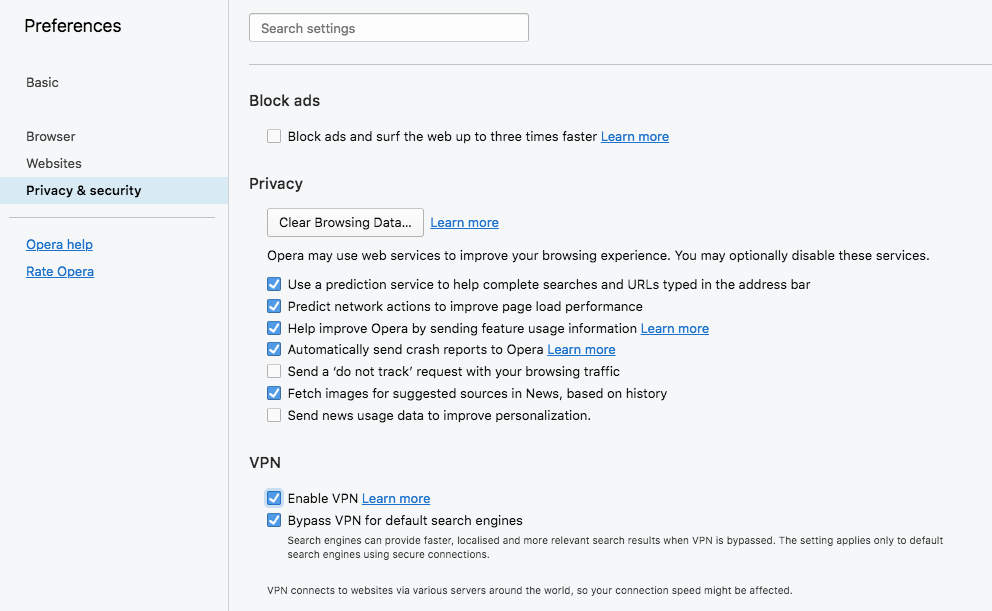This screenshot has width=992, height=611.
Task: Uncheck Fetch images for suggested News sources
Action: tap(274, 394)
